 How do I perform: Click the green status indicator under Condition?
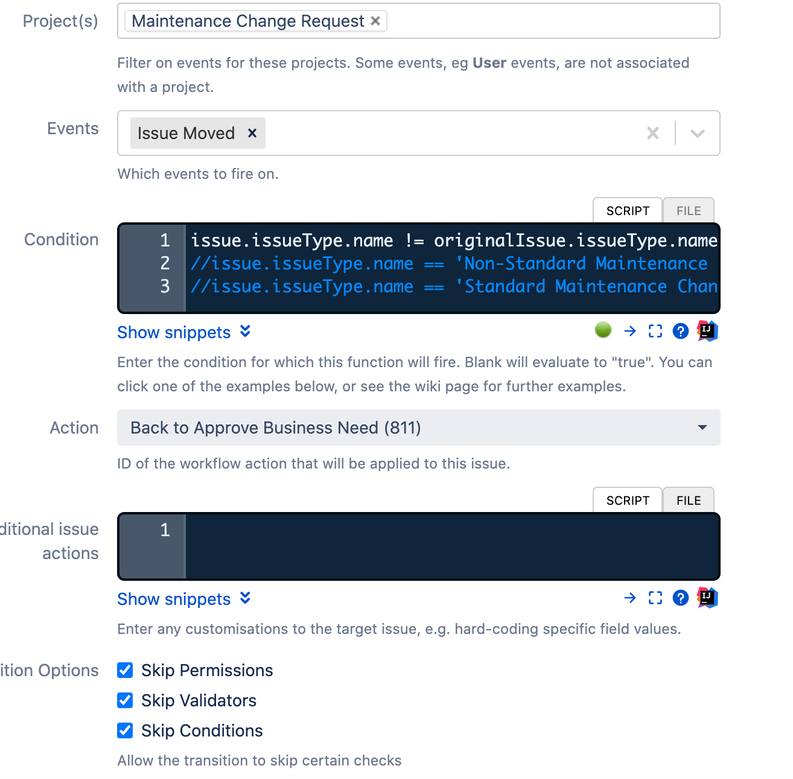(x=603, y=330)
